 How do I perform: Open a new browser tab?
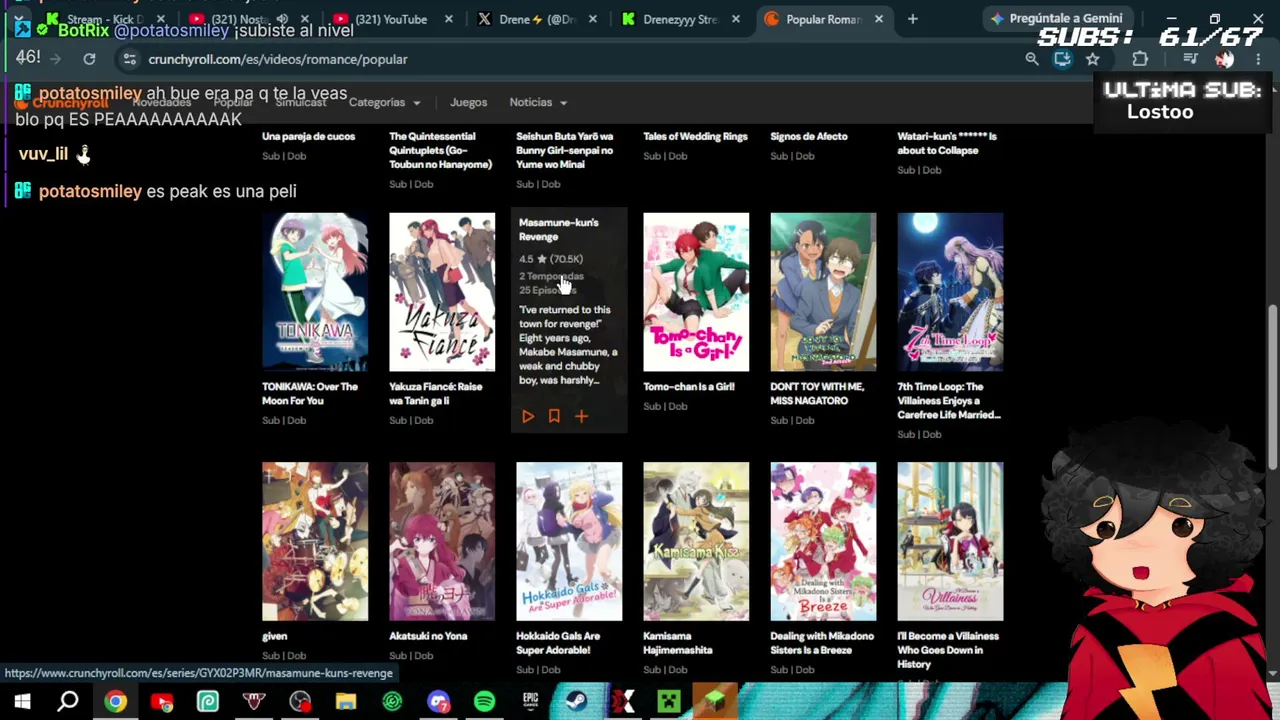pyautogui.click(x=912, y=19)
